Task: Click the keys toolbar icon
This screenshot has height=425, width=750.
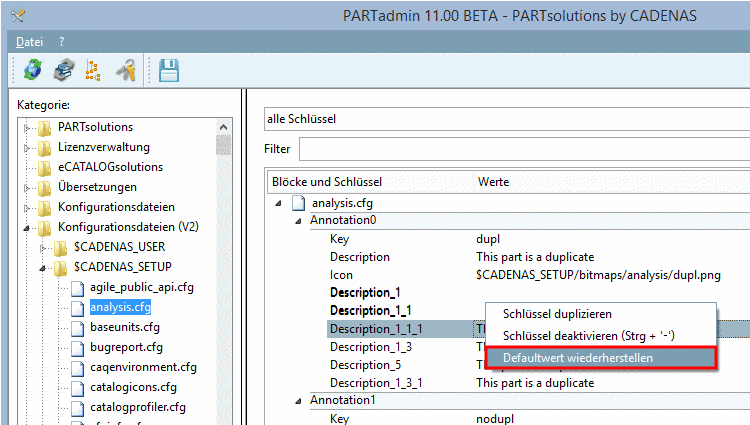Action: pyautogui.click(x=125, y=71)
